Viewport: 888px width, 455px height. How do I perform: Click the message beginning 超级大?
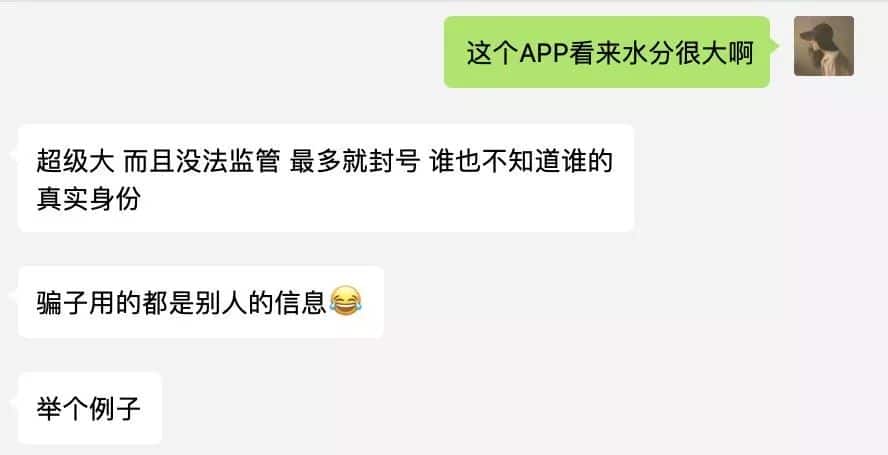point(326,178)
